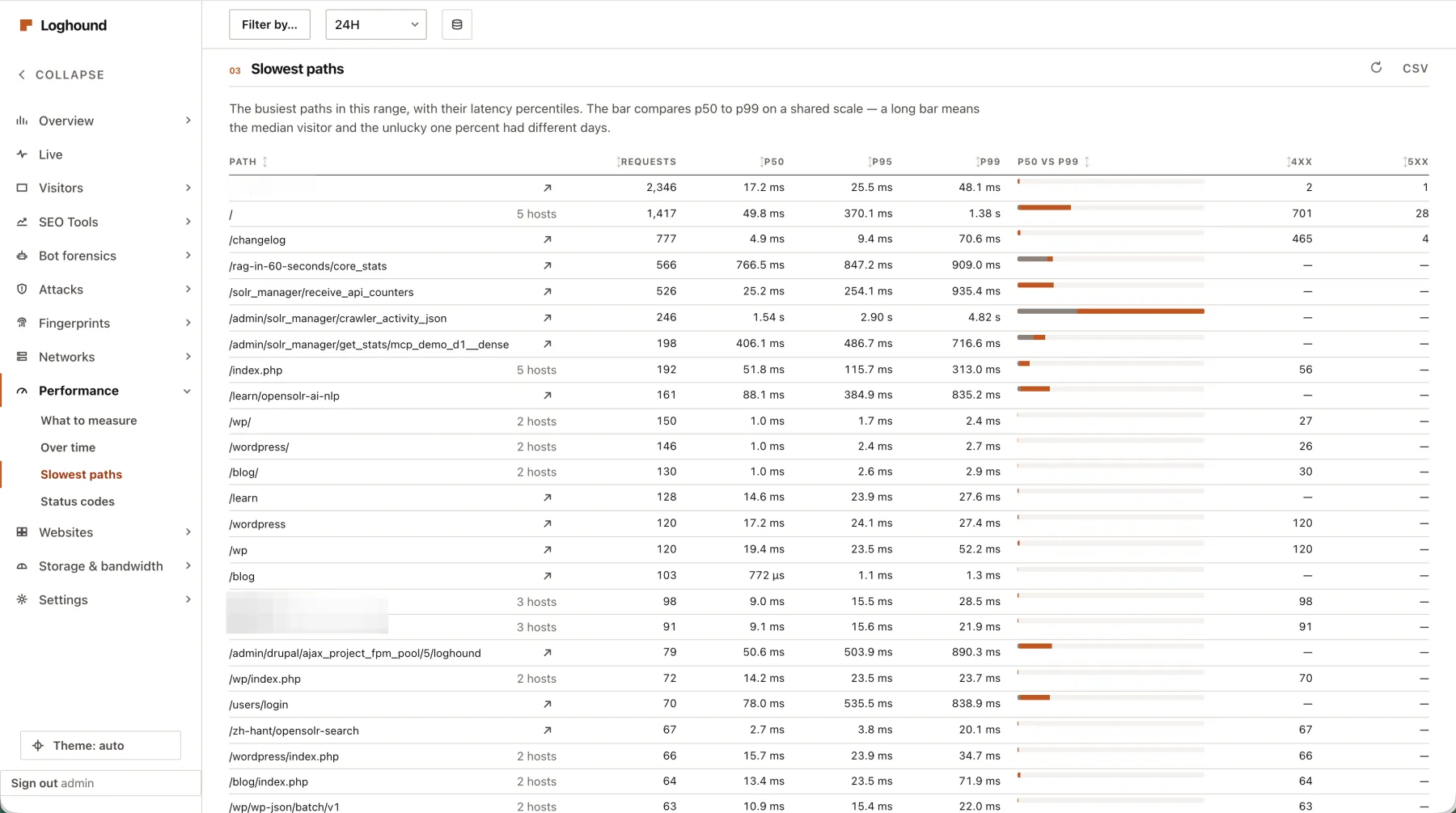Screen dimensions: 1456x813
Task: Open Over time performance page
Action: (x=68, y=447)
